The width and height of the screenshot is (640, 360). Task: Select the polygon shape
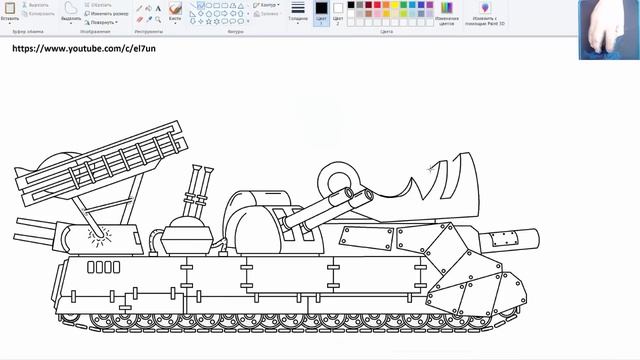(233, 5)
